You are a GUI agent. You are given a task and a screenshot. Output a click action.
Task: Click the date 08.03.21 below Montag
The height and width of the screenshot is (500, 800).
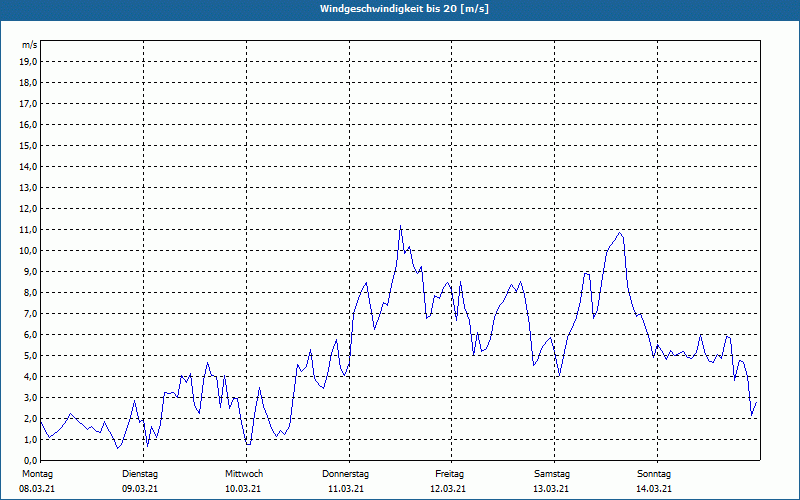(36, 489)
